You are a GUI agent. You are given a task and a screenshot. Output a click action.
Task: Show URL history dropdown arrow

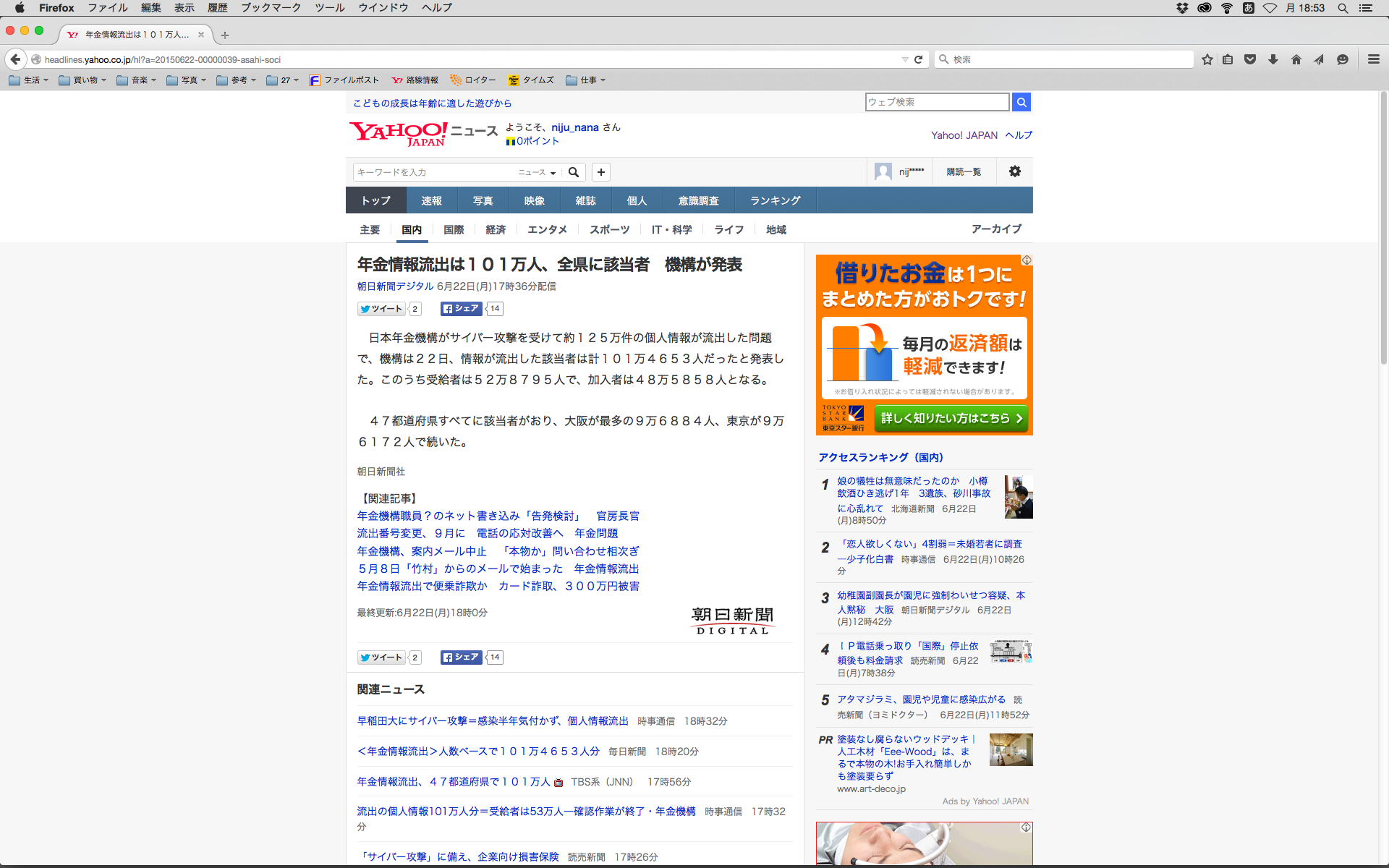[904, 59]
